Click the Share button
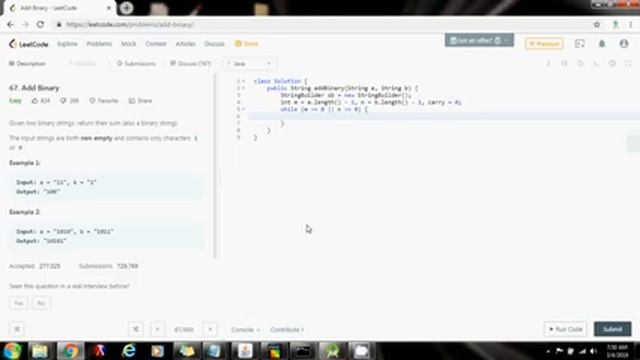 click(x=140, y=100)
